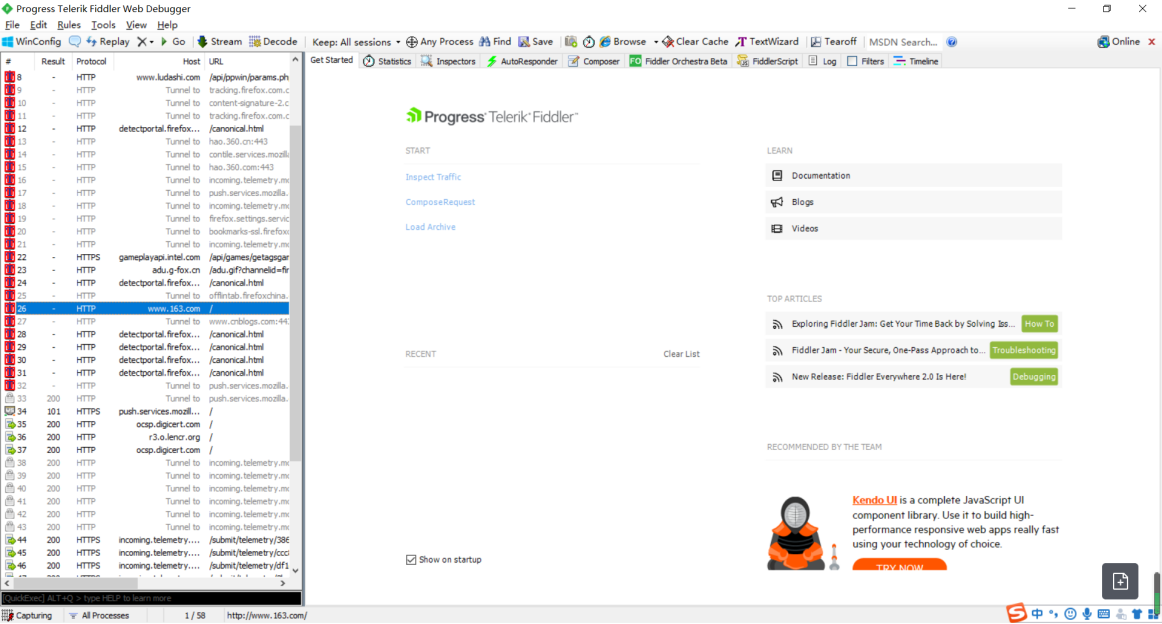Switch to the Inspectors tab
The height and width of the screenshot is (624, 1162).
[448, 62]
